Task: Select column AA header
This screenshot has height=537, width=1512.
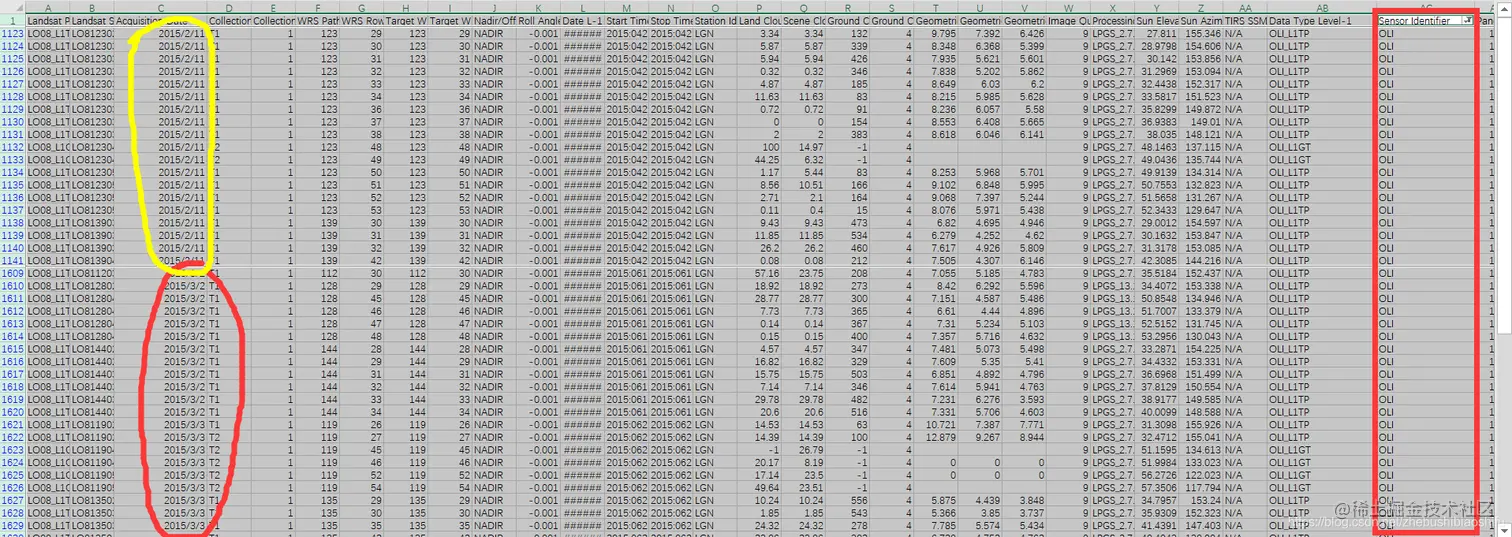Action: 1244,7
